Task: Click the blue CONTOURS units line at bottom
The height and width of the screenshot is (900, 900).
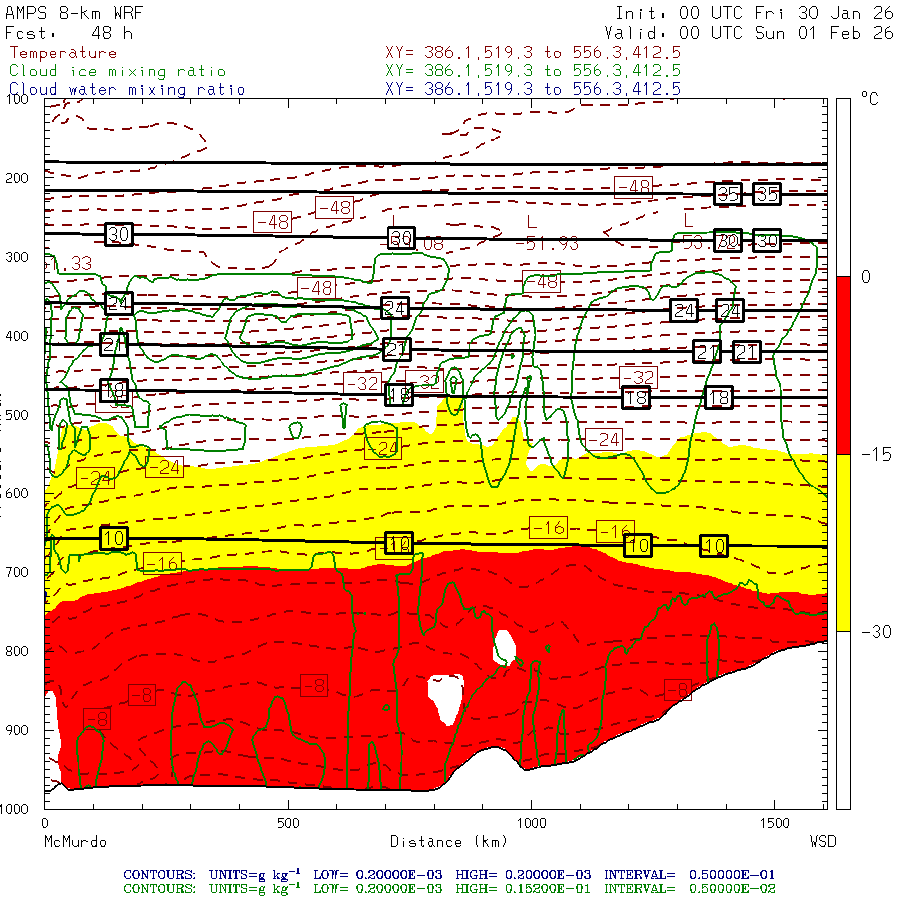Action: [x=449, y=875]
